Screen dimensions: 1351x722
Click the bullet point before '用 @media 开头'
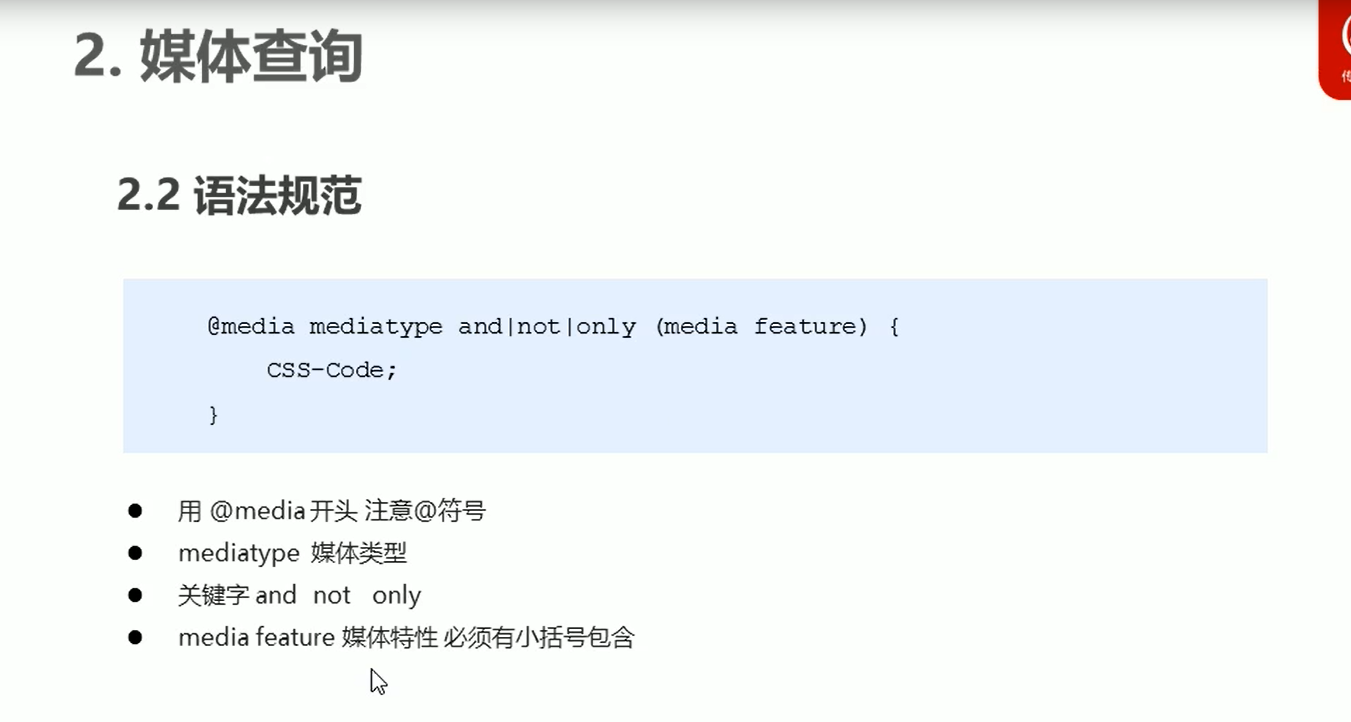(135, 511)
